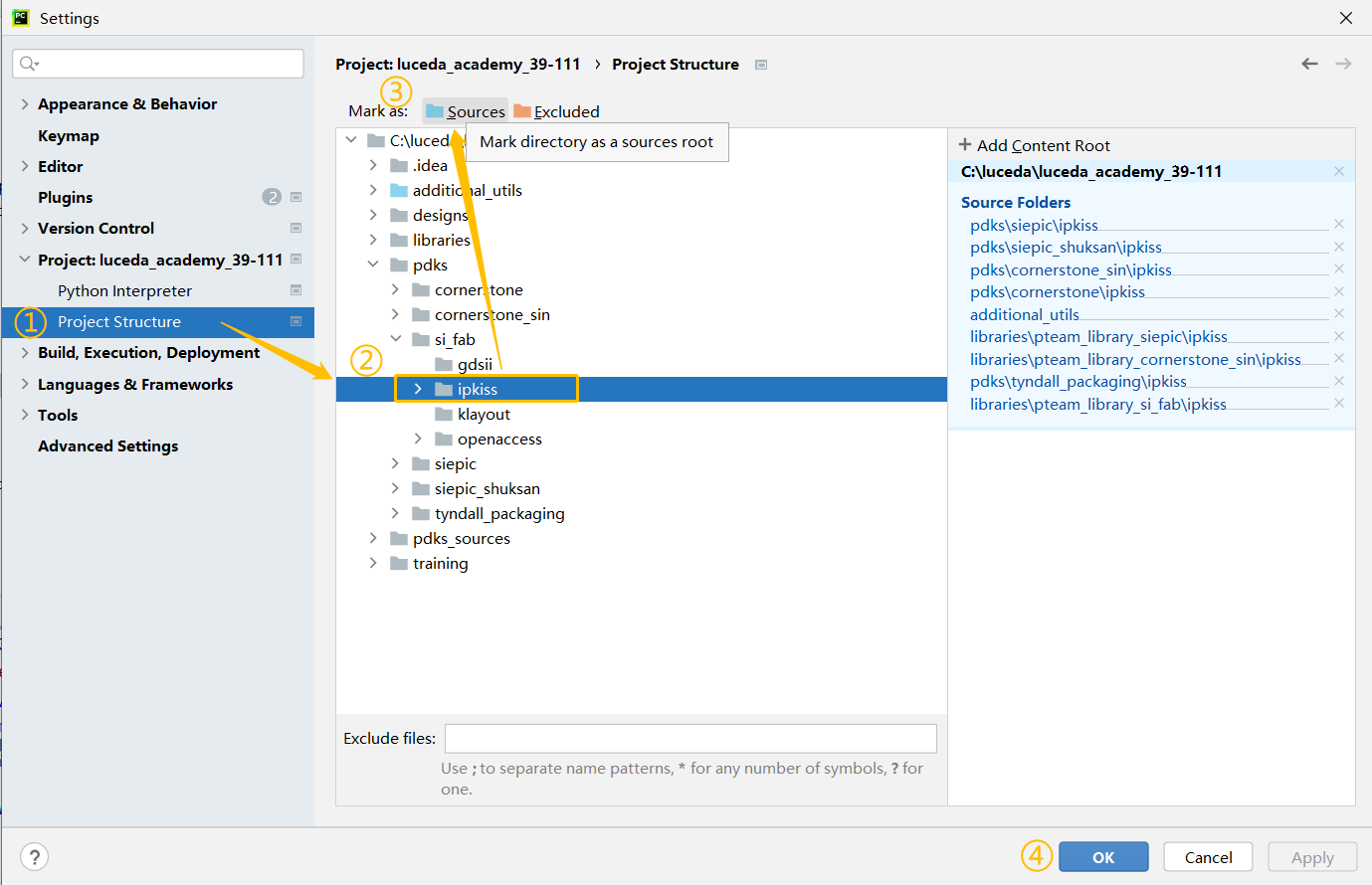Screen dimensions: 1372x885
Task: Remove pdks\siepic_shuksan\ipkiss source folder
Action: point(1339,247)
